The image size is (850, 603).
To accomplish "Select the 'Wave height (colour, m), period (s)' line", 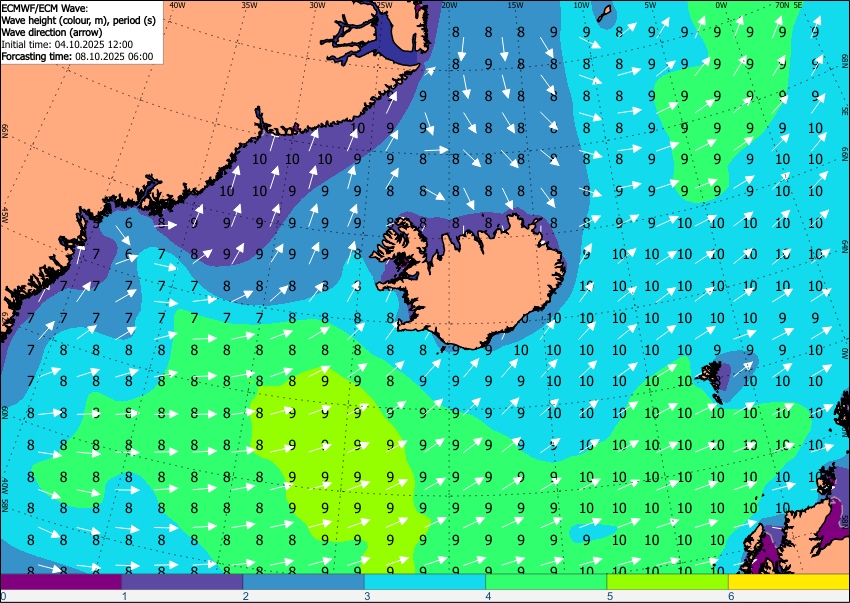I will coord(79,21).
